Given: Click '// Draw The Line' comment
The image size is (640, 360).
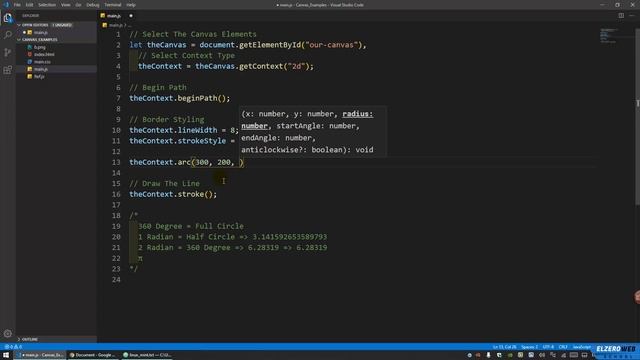Looking at the screenshot, I should pos(164,184).
